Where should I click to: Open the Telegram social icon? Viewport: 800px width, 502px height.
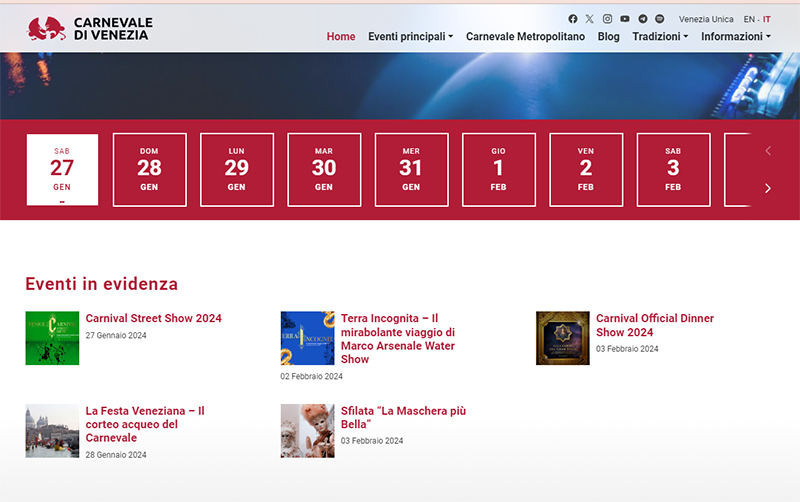click(642, 19)
